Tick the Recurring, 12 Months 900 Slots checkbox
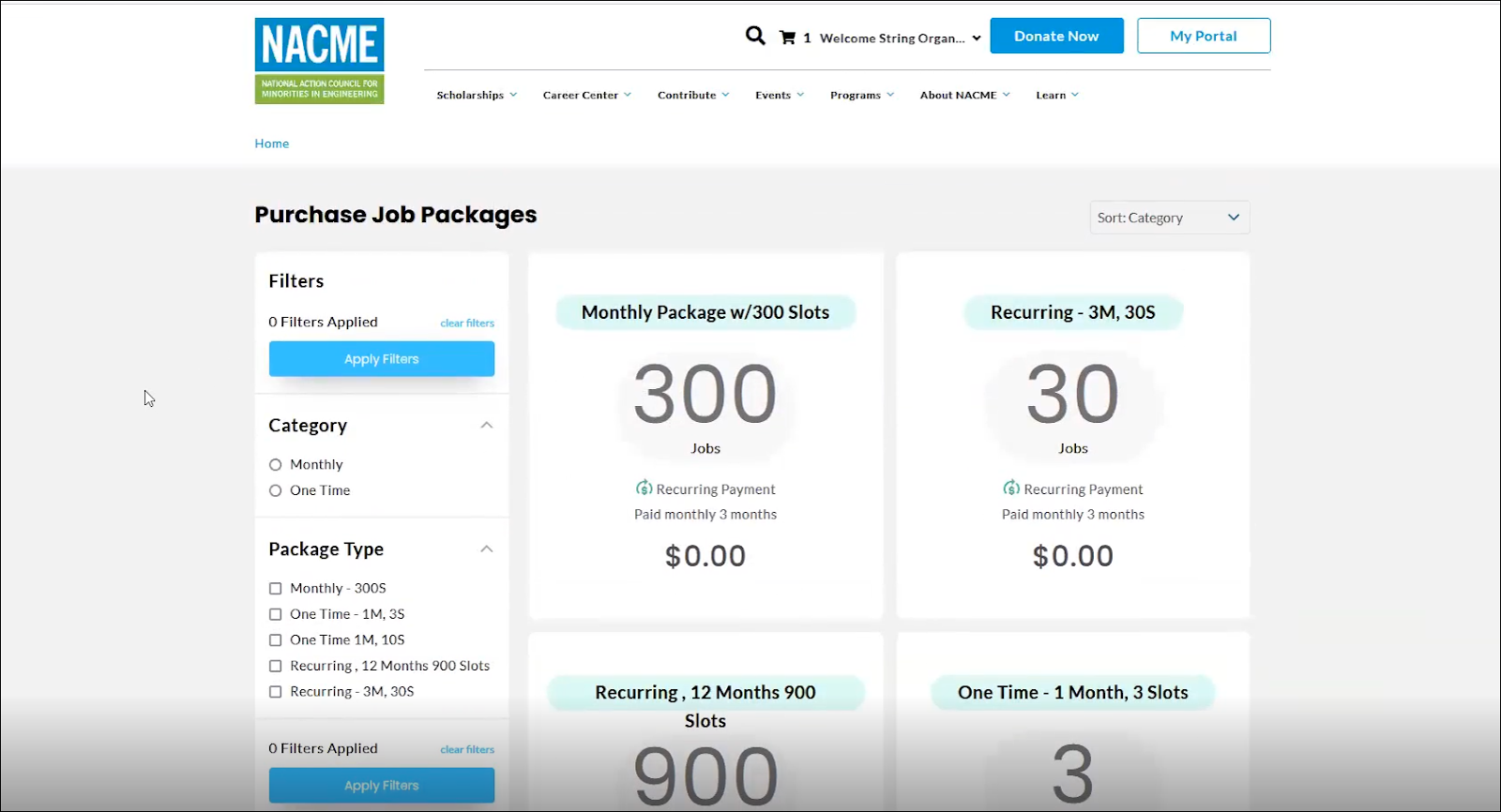 tap(276, 666)
